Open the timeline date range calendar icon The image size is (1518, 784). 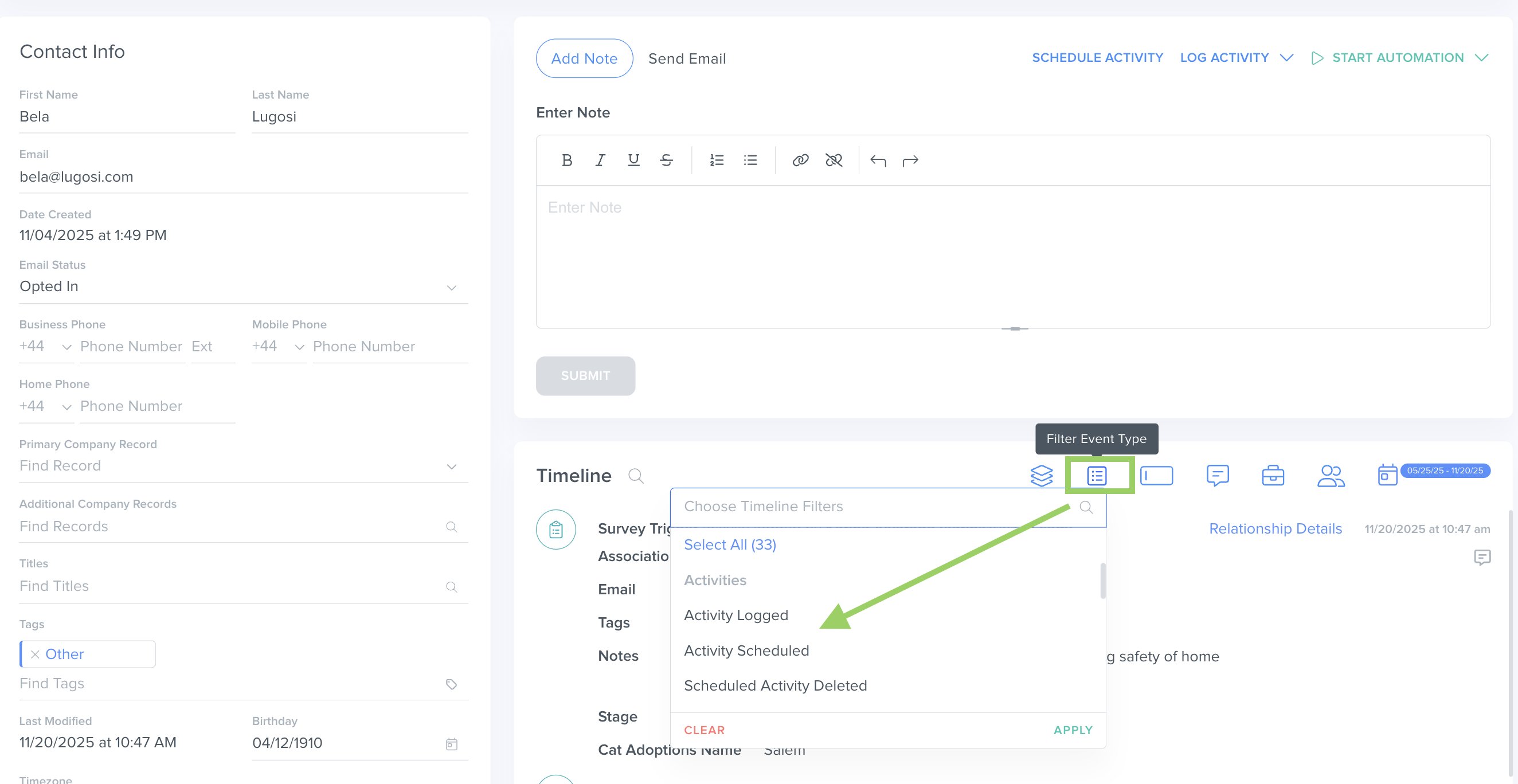pyautogui.click(x=1387, y=475)
